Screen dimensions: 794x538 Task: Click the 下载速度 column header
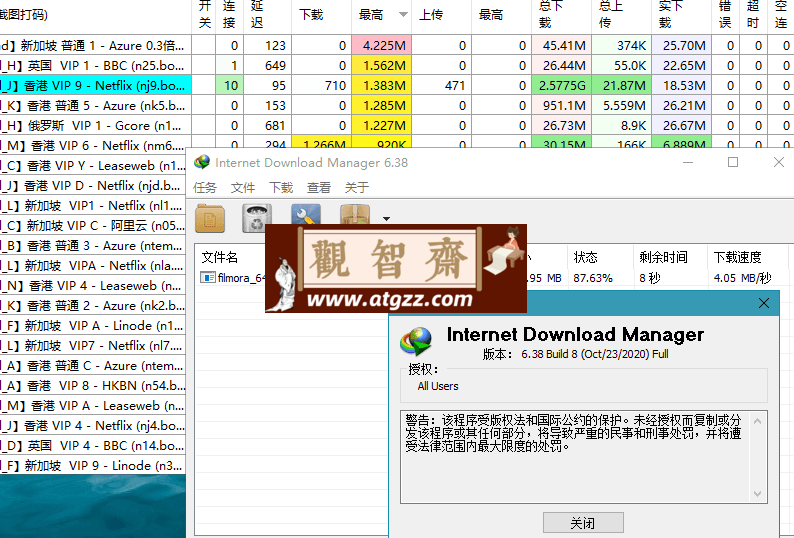[x=738, y=257]
